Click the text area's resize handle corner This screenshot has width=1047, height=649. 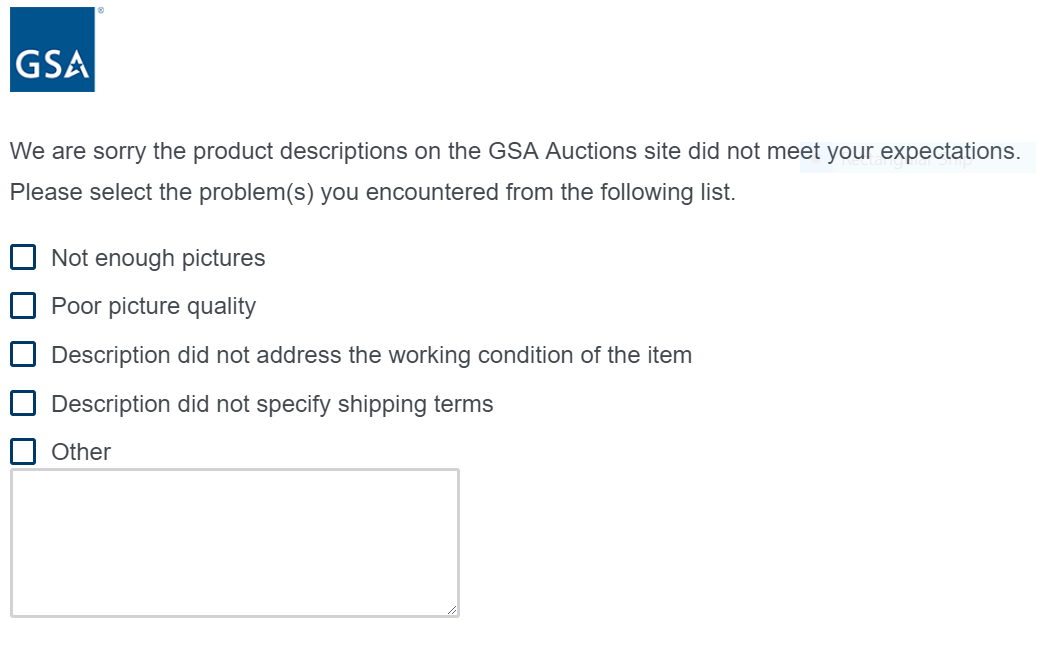(x=453, y=610)
